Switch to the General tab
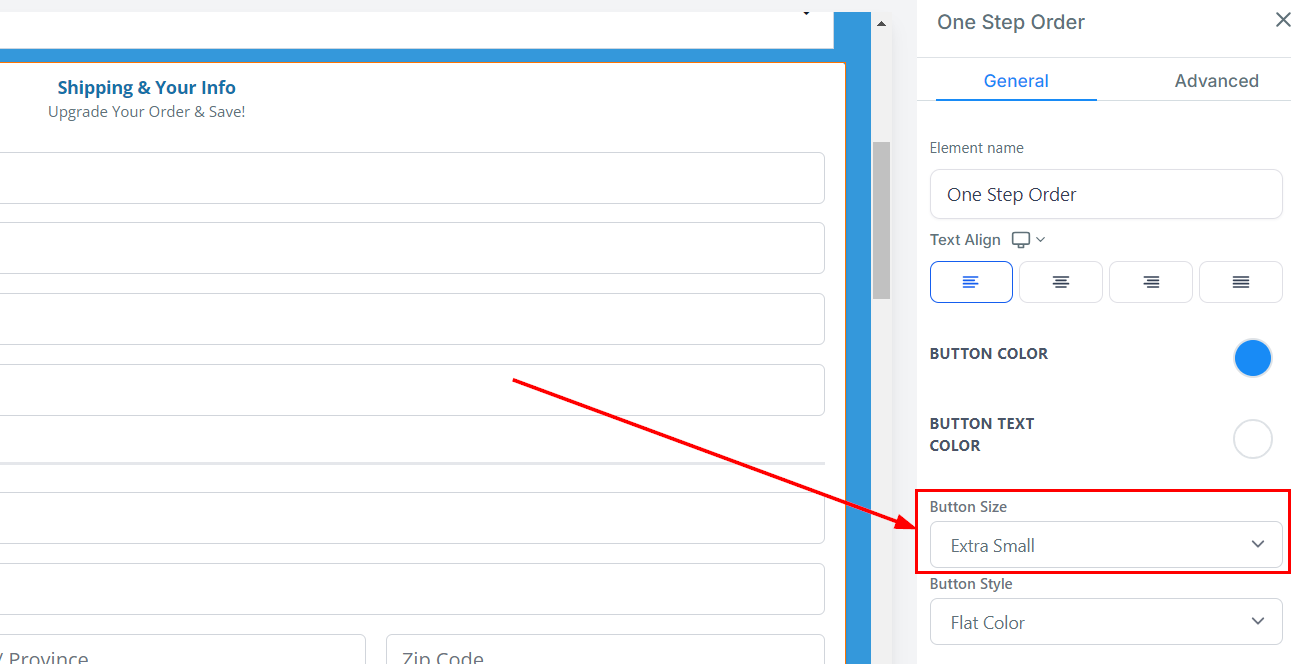Image resolution: width=1291 pixels, height=664 pixels. click(x=1015, y=81)
